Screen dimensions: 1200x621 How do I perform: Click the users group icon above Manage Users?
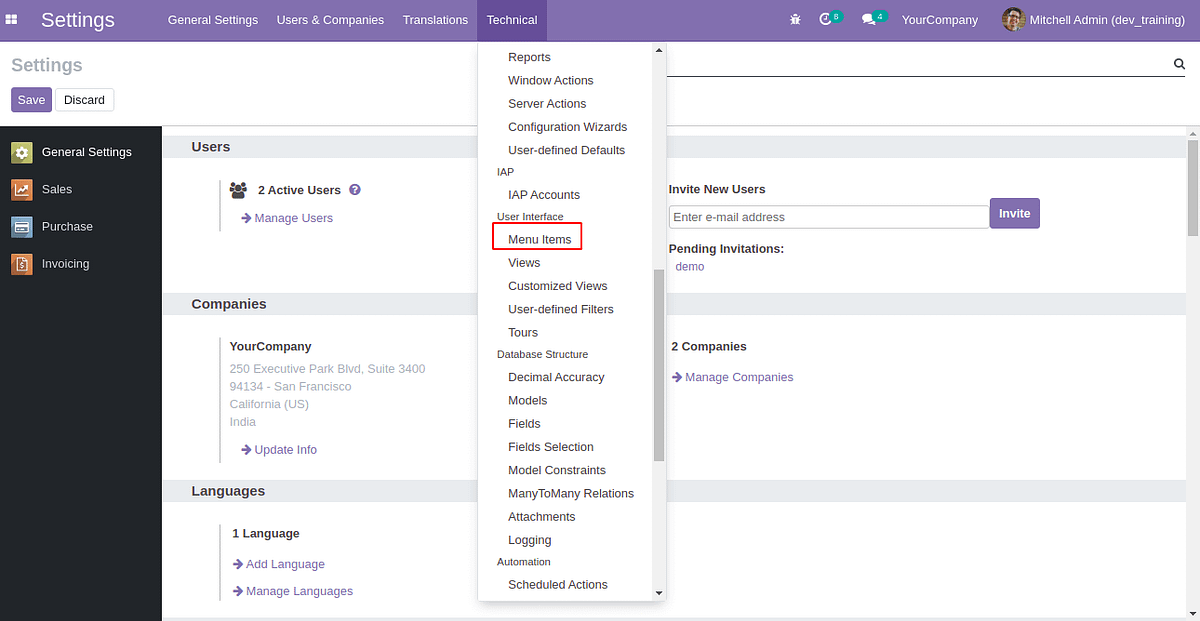coord(237,190)
